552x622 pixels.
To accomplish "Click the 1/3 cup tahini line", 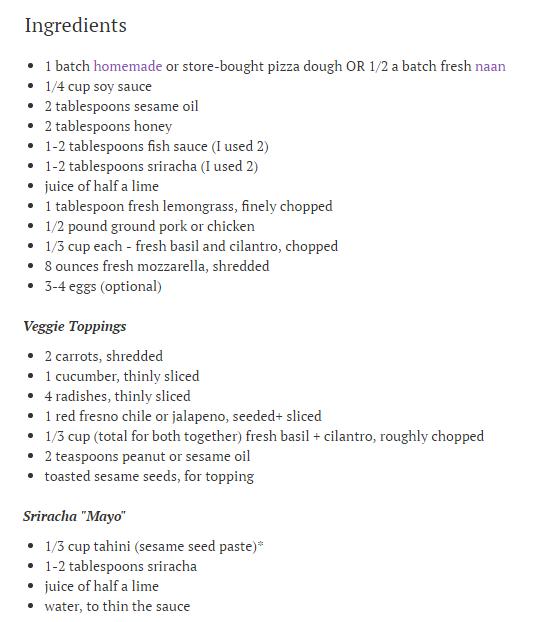I will (154, 546).
